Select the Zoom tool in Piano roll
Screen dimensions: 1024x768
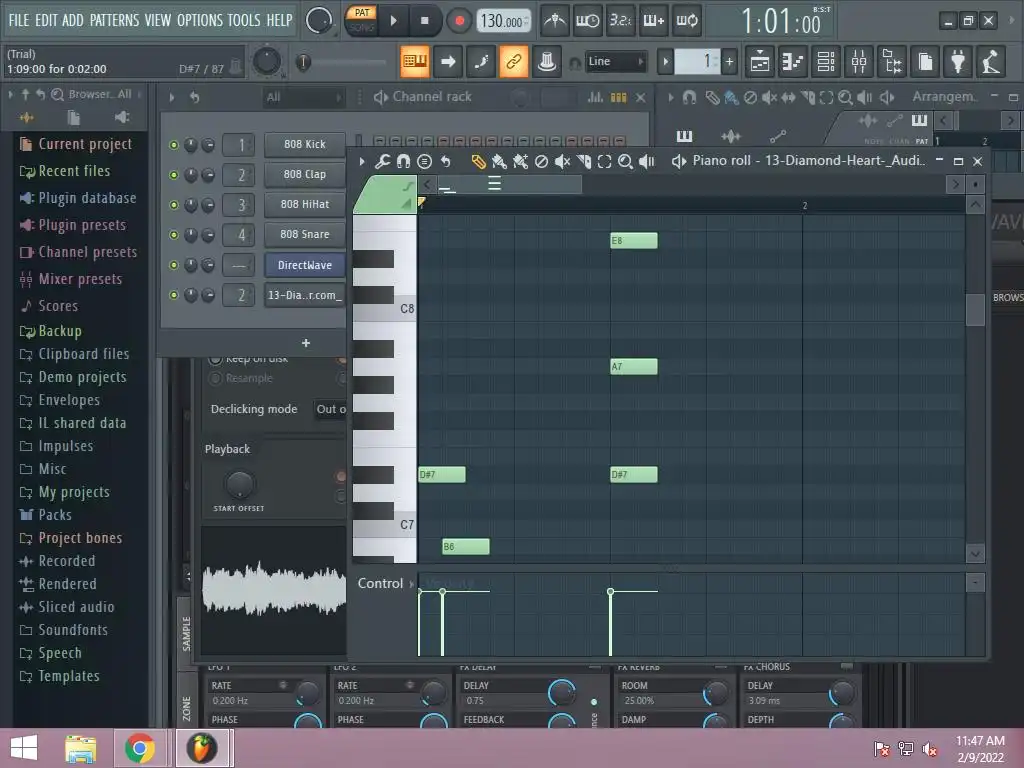point(625,161)
